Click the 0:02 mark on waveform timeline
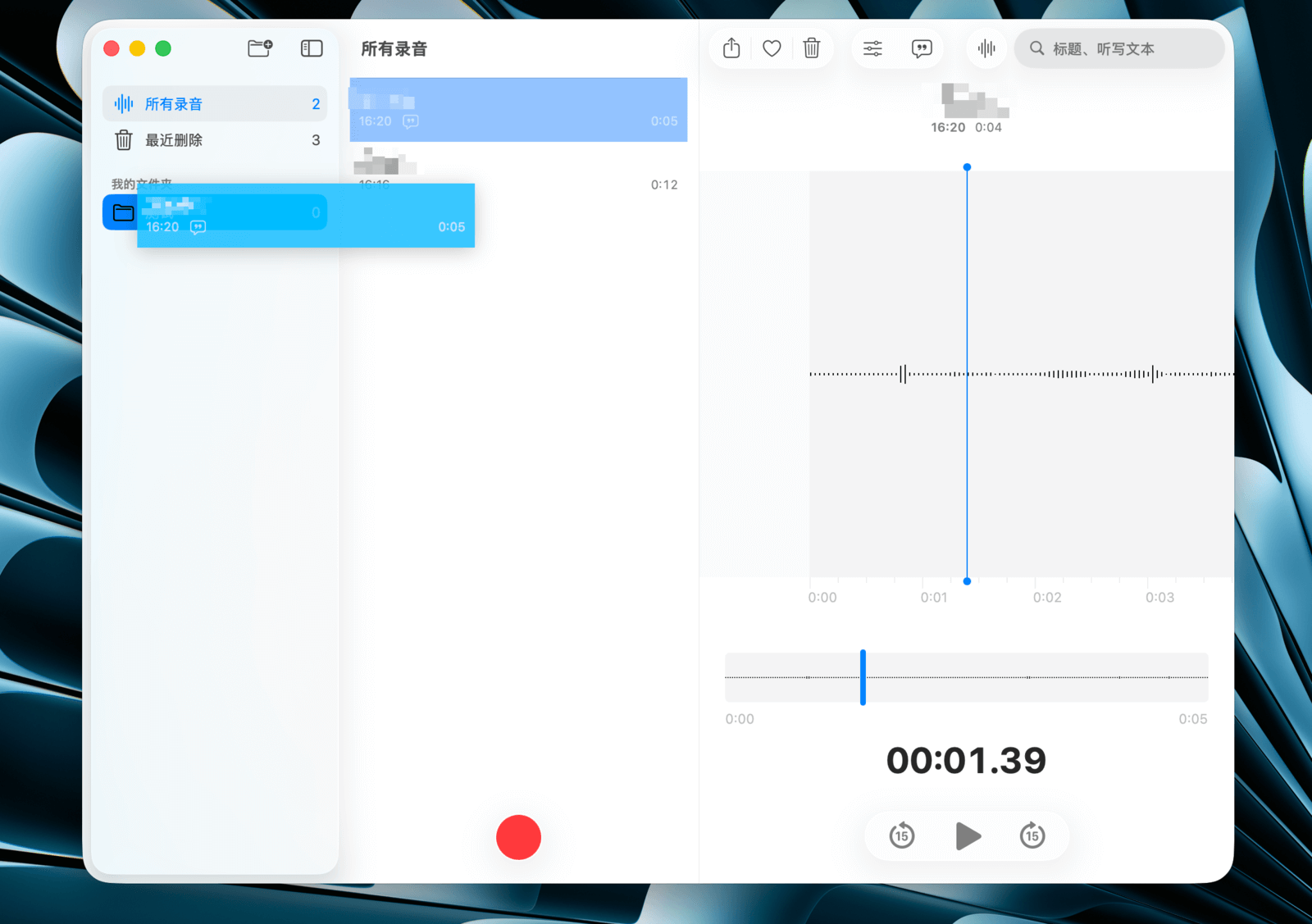Image resolution: width=1312 pixels, height=924 pixels. pyautogui.click(x=1047, y=597)
